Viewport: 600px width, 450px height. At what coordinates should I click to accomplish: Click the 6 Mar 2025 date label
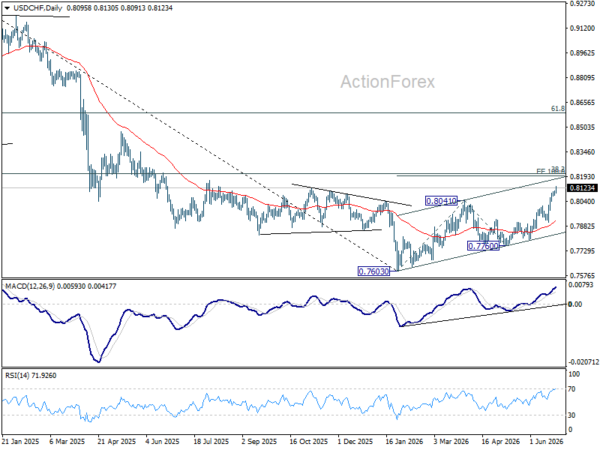(x=67, y=442)
